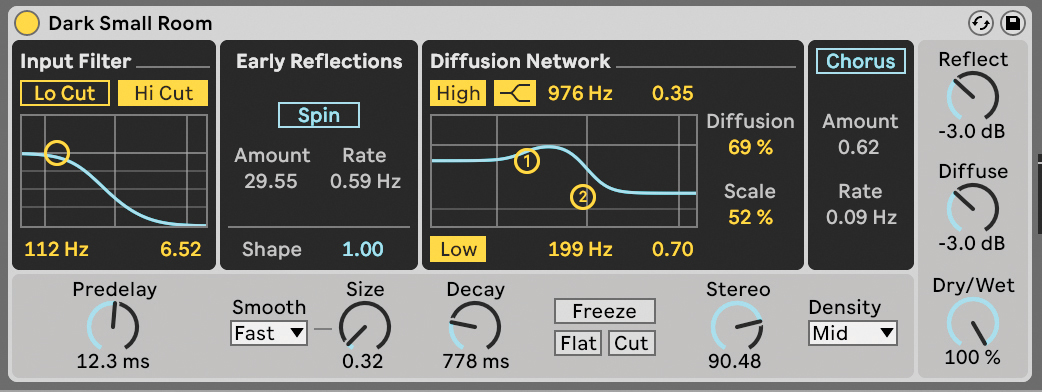Click the 0.35 high gain value
Screen dimensions: 1042x392
[x=673, y=94]
